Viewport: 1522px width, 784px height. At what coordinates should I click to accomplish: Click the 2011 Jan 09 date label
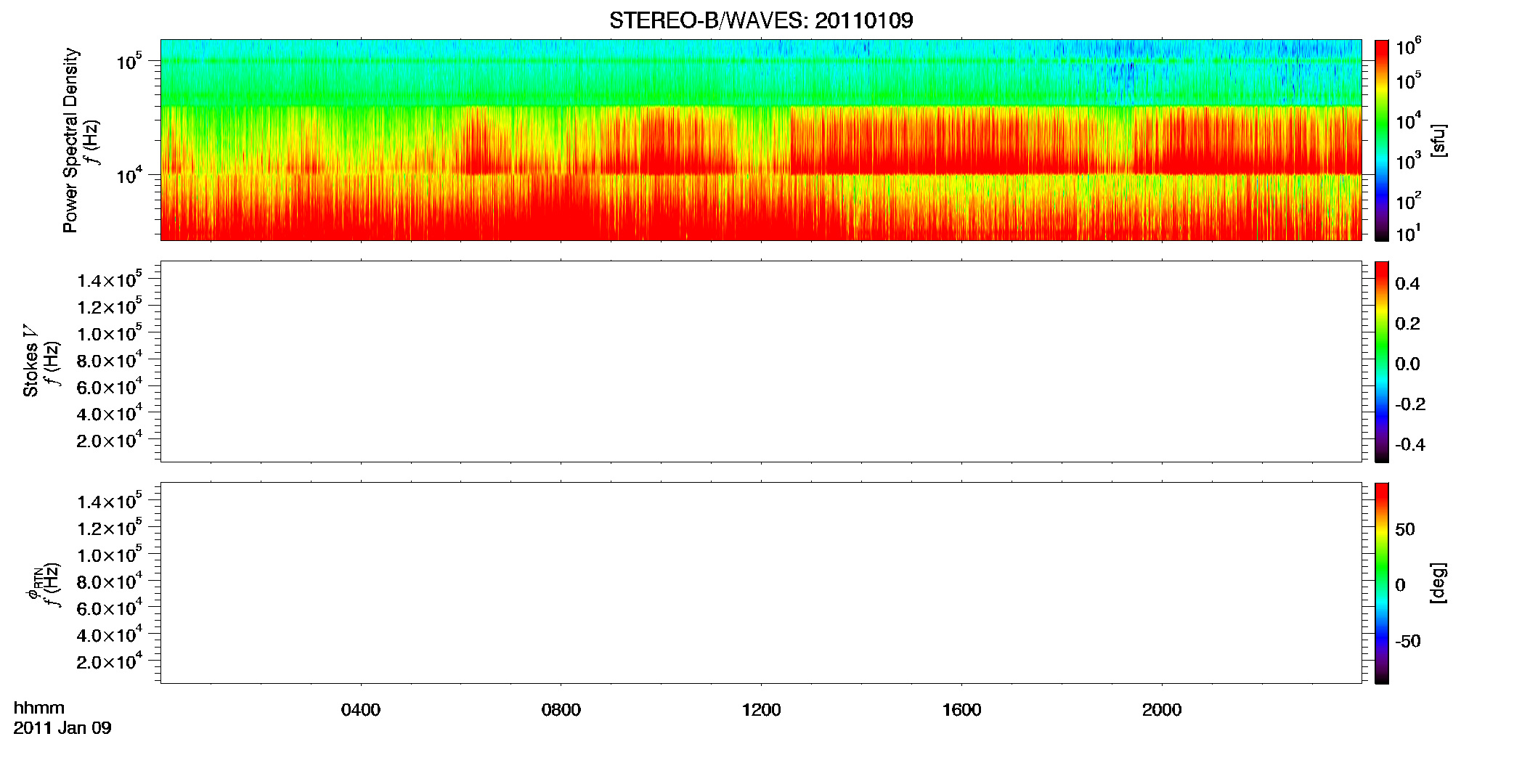coord(62,727)
